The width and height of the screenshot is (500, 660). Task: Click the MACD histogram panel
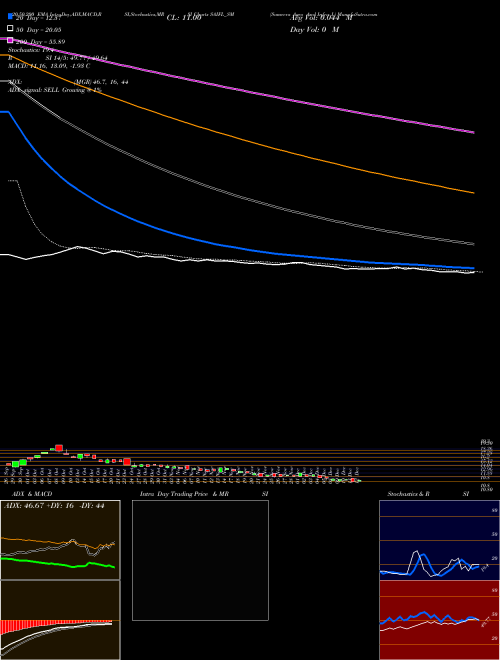pyautogui.click(x=60, y=620)
